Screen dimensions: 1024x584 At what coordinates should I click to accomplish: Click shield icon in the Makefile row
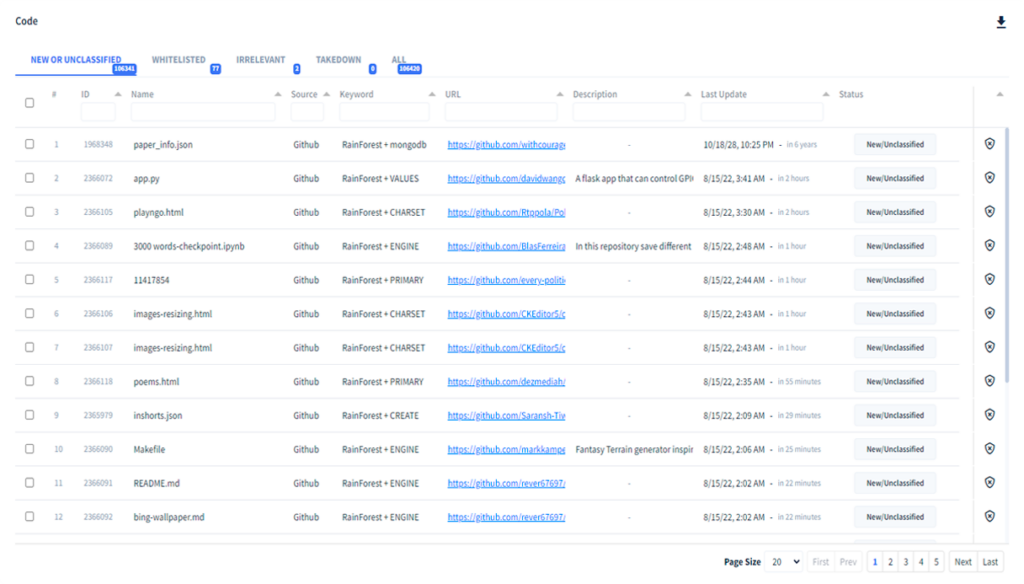pos(989,449)
